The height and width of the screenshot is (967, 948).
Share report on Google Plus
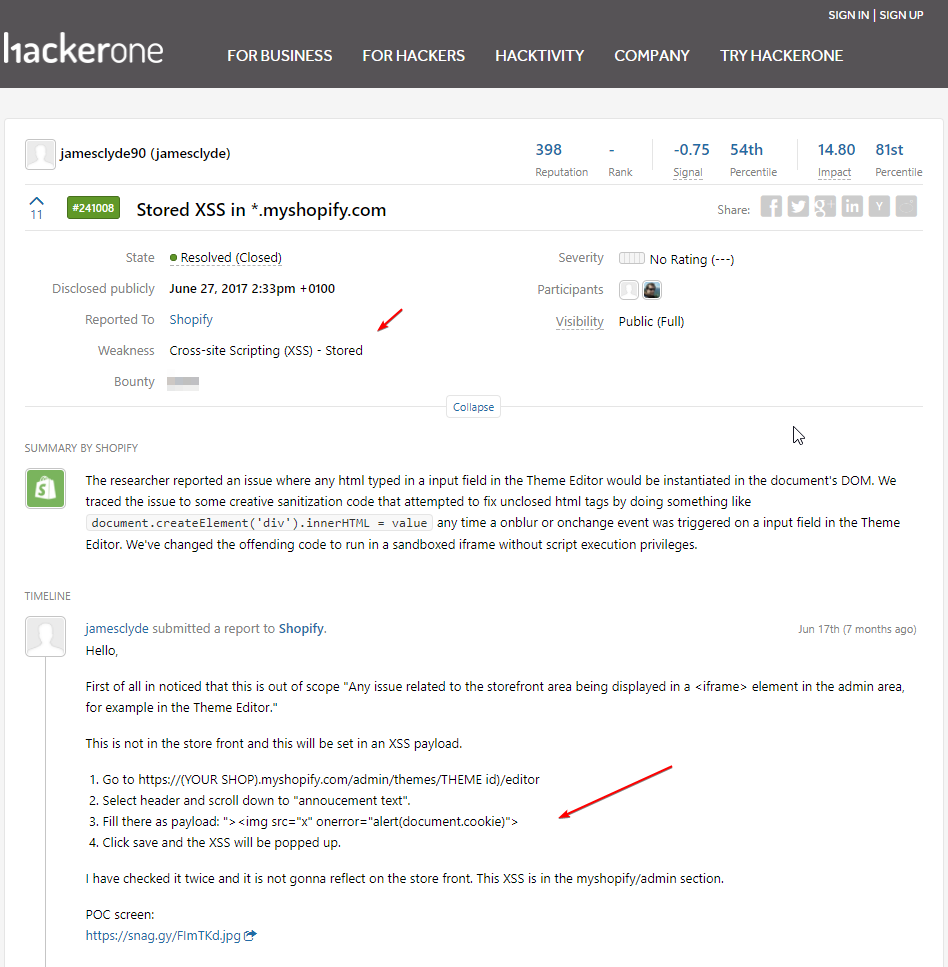[825, 207]
